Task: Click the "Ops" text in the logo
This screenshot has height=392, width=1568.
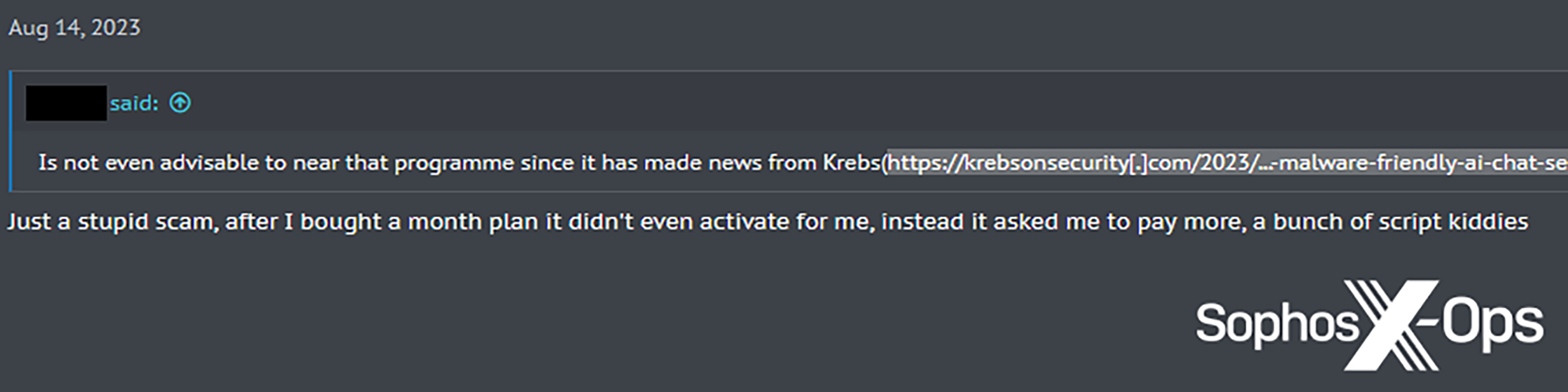Action: 1492,324
